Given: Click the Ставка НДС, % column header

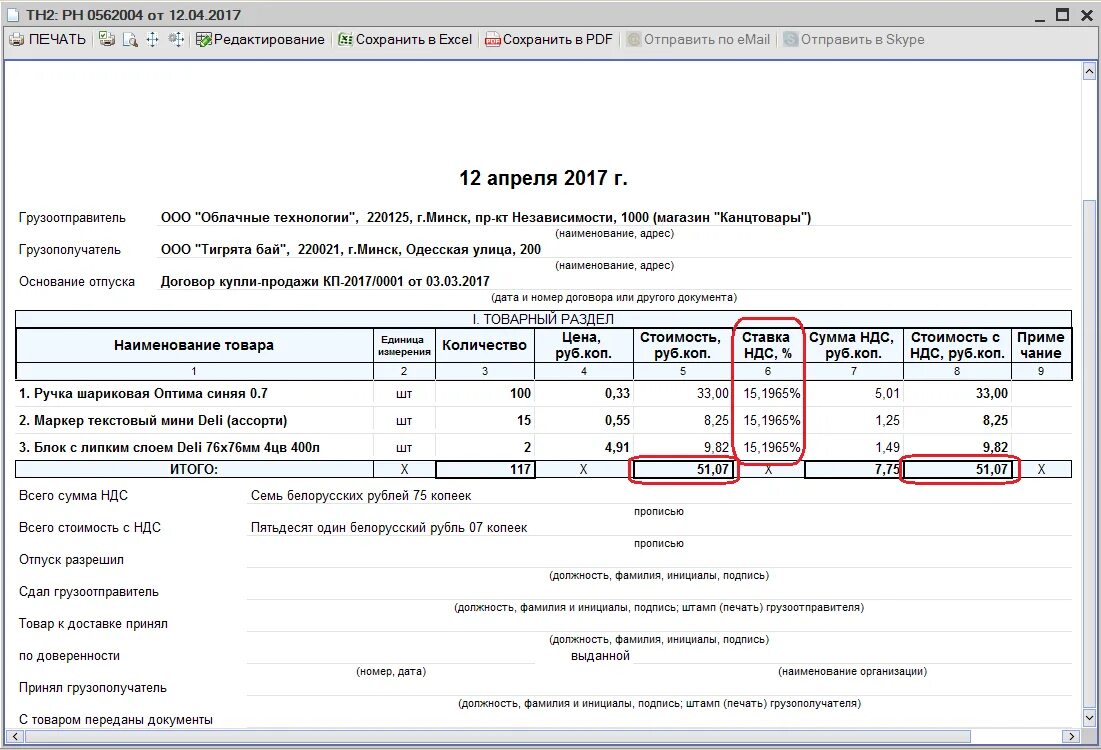Looking at the screenshot, I should click(x=767, y=345).
